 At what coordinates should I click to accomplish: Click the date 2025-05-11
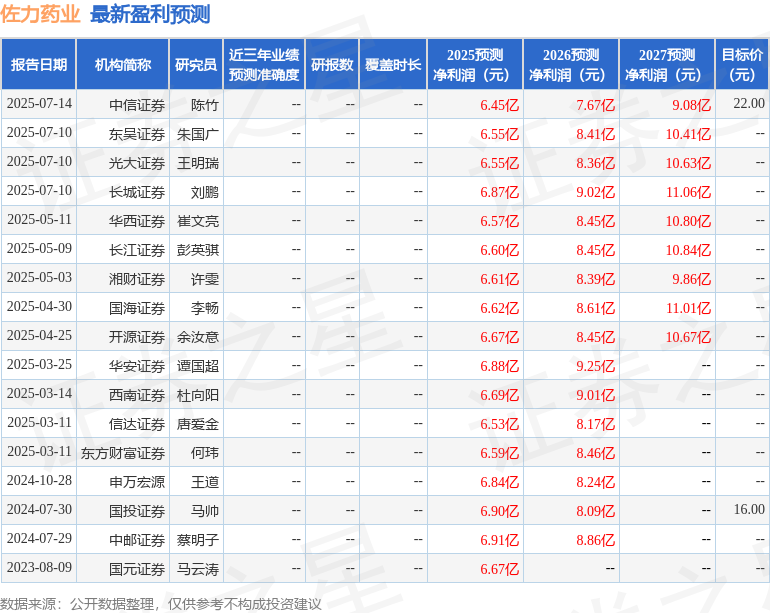(39, 220)
